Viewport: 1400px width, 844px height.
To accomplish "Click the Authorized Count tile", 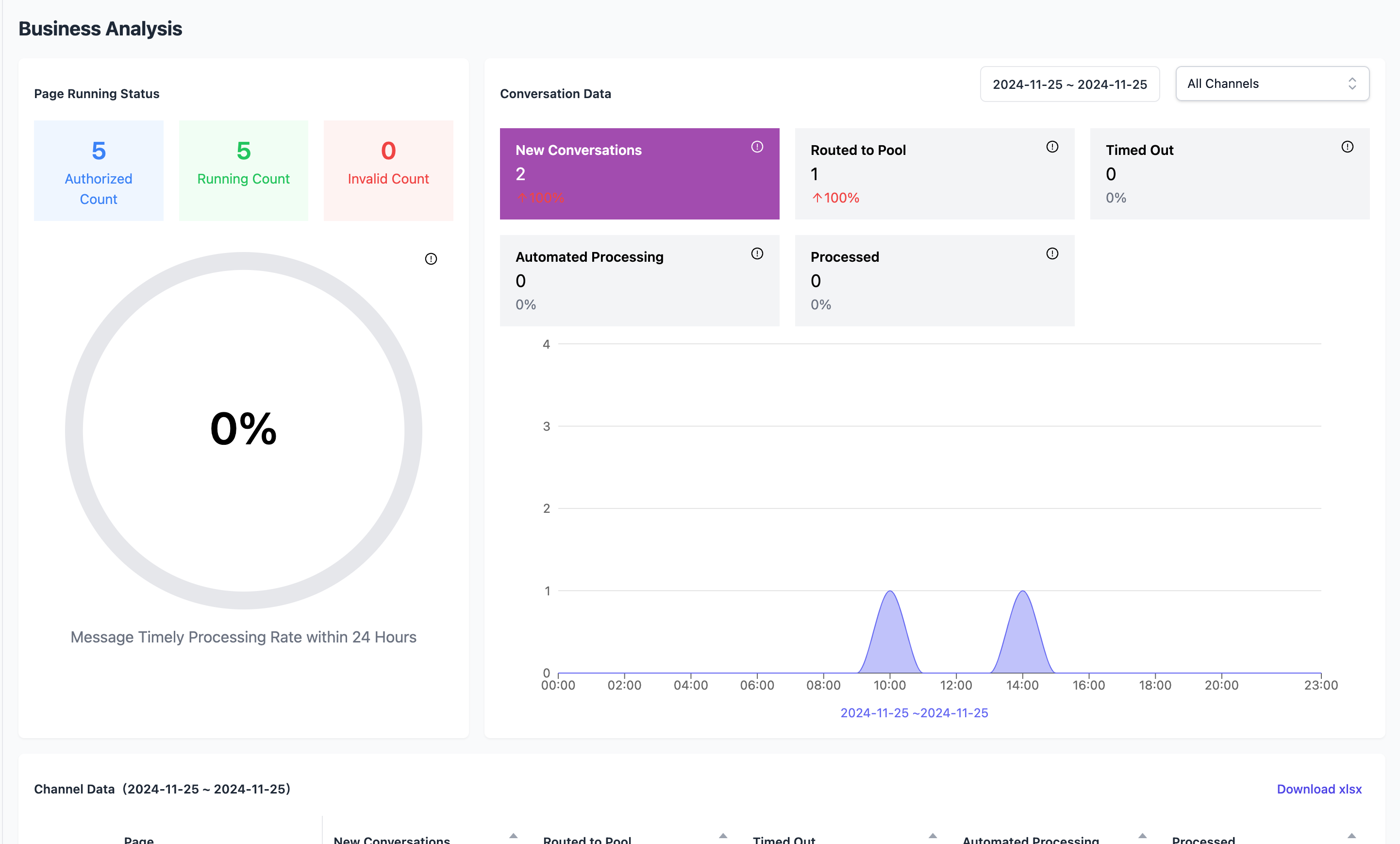I will 98,170.
